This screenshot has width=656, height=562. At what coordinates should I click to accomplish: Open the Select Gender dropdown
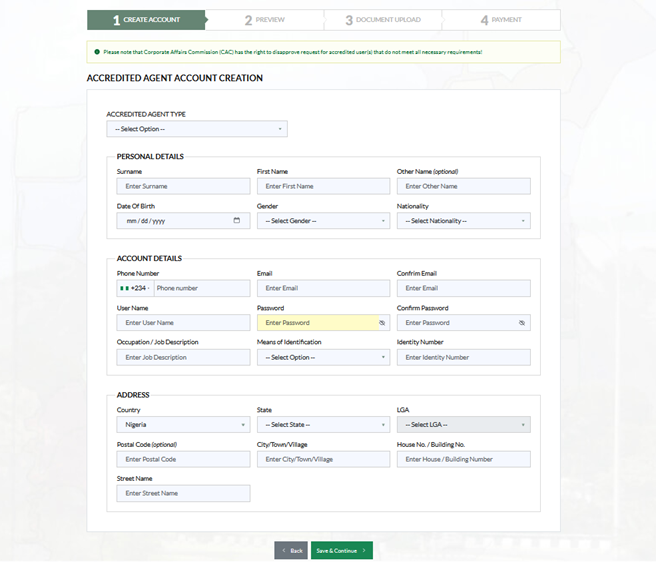[x=323, y=221]
